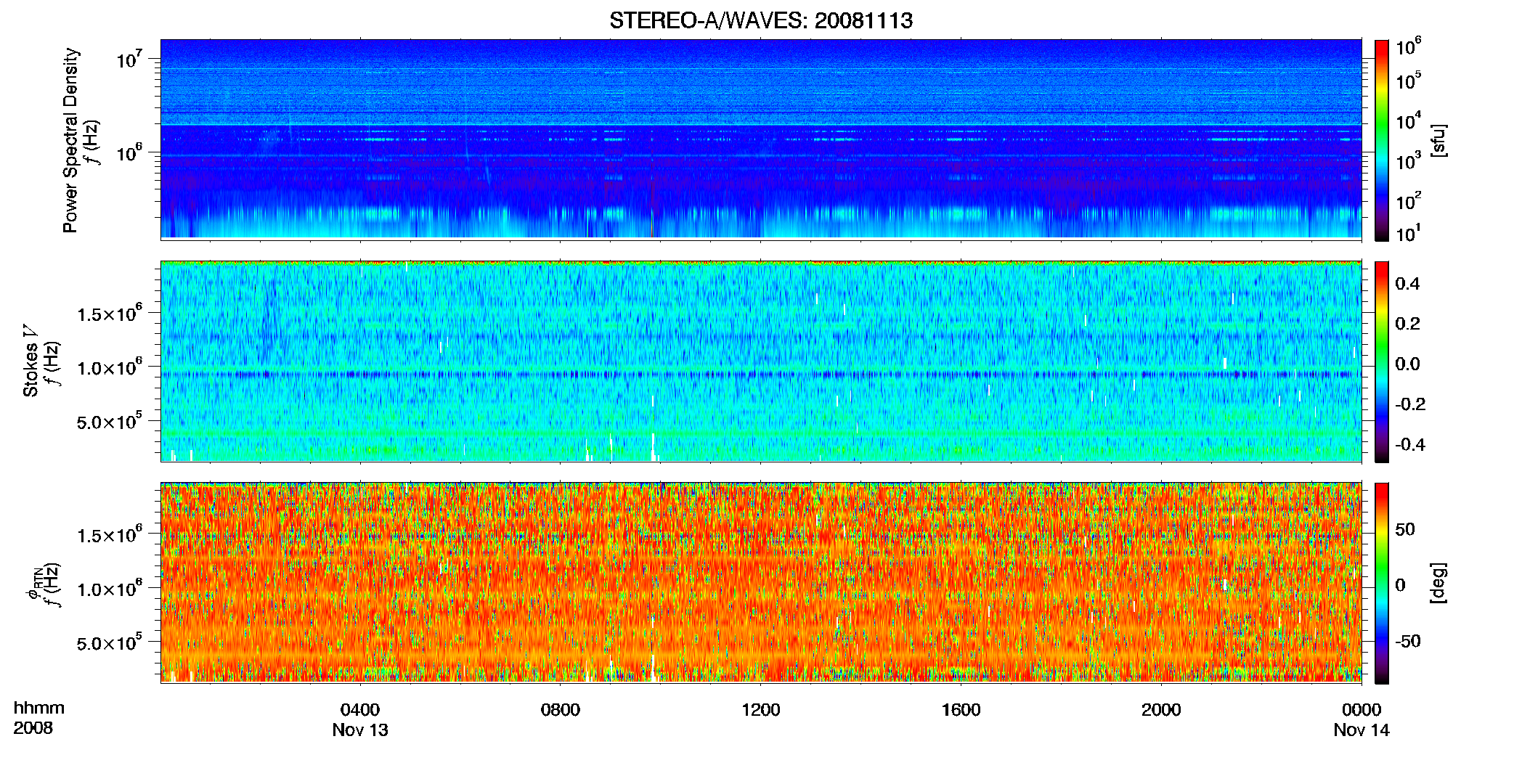Click the power spectral density spectrogram panel
Image resolution: width=1522 pixels, height=784 pixels.
coord(761,139)
